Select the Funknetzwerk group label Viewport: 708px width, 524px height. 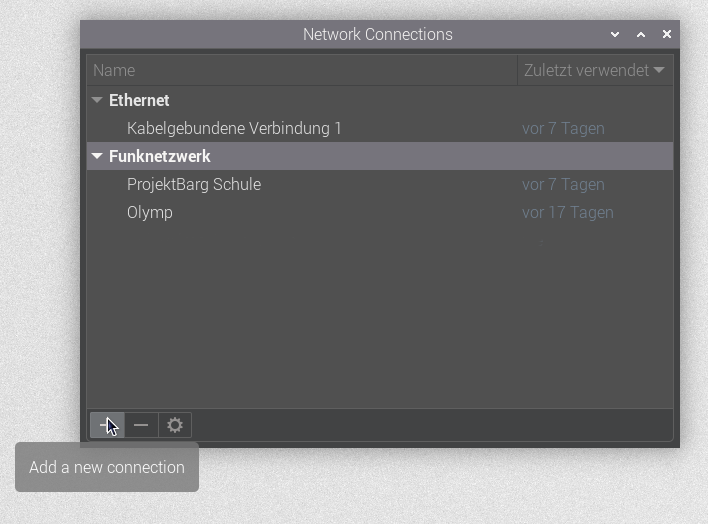160,156
